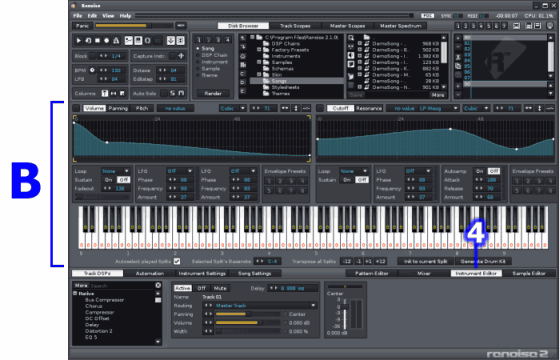Click the magnifier search icon in file browser
This screenshot has width=560, height=360.
(351, 38)
